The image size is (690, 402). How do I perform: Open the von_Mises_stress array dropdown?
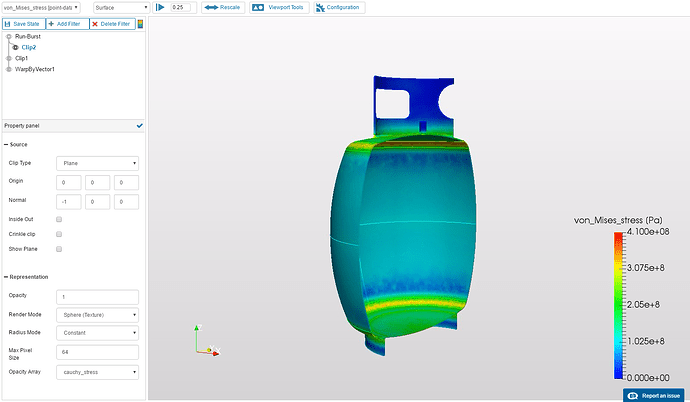coord(41,7)
